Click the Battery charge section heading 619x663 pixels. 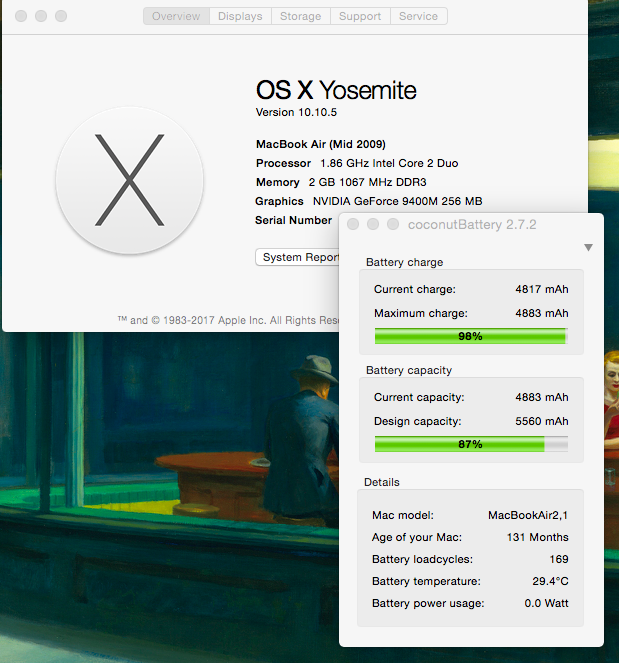click(405, 262)
